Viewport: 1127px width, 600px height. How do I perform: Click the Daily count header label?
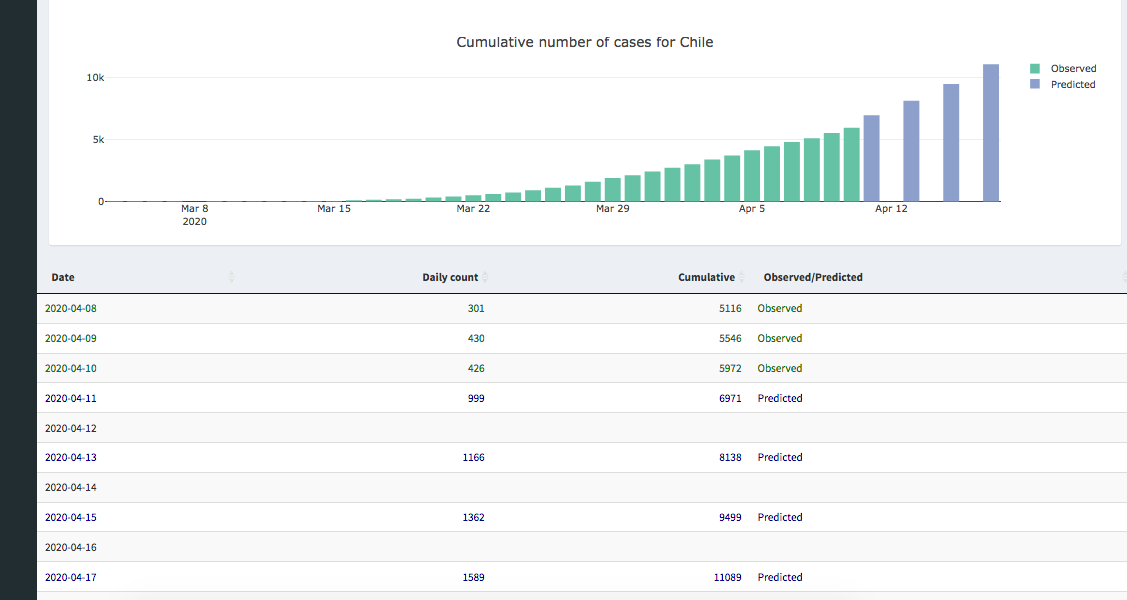(449, 277)
